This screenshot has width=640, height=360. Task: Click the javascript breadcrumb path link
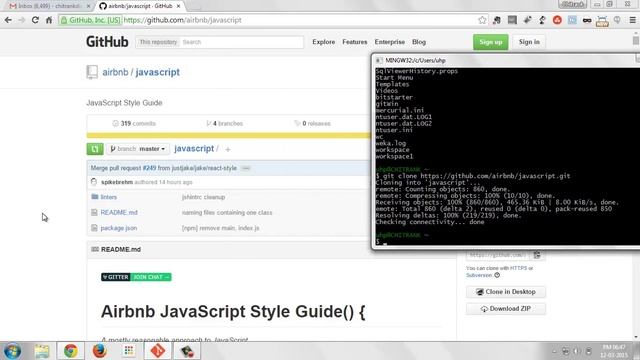[x=194, y=149]
